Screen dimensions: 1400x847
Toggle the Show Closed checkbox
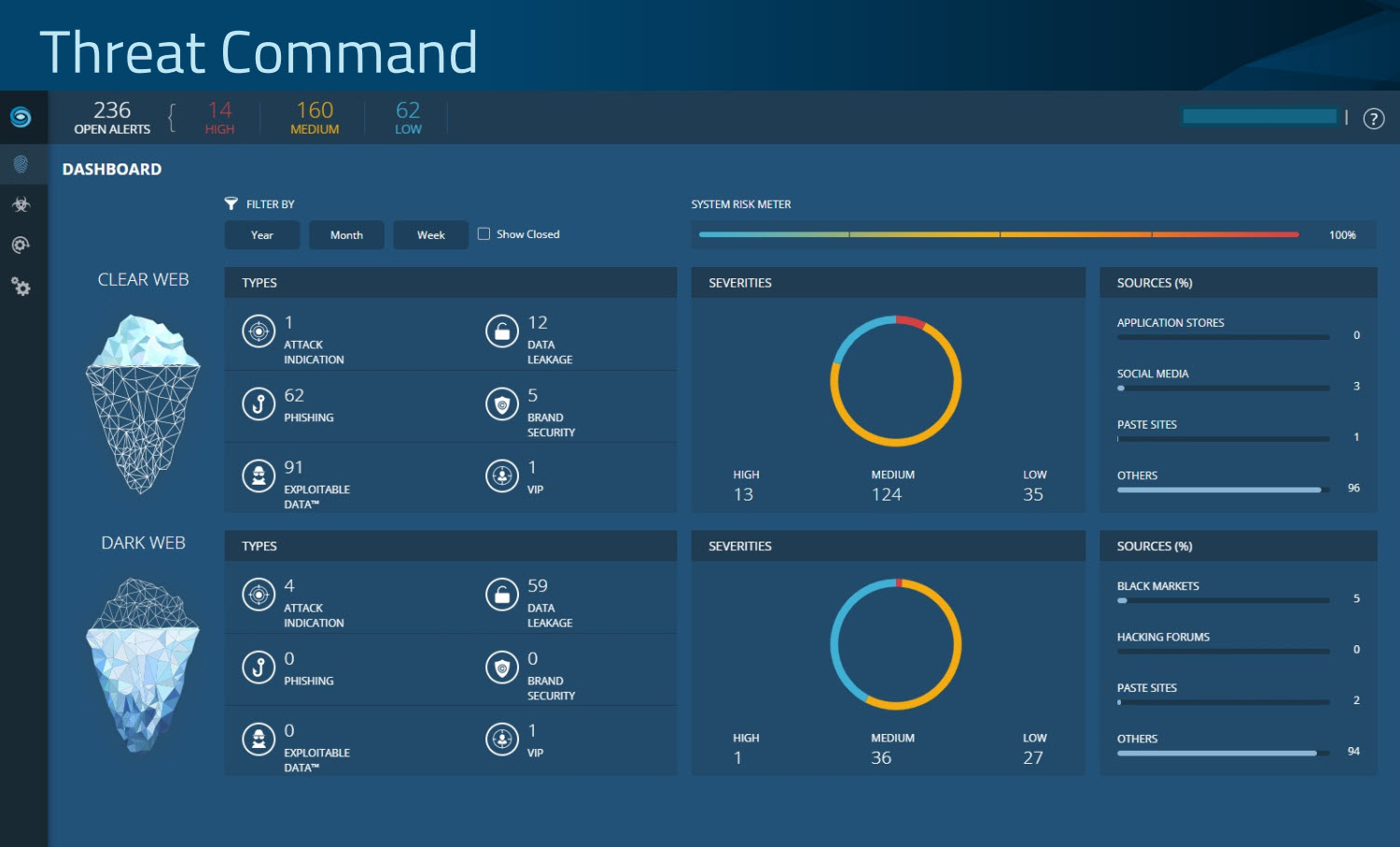[483, 234]
